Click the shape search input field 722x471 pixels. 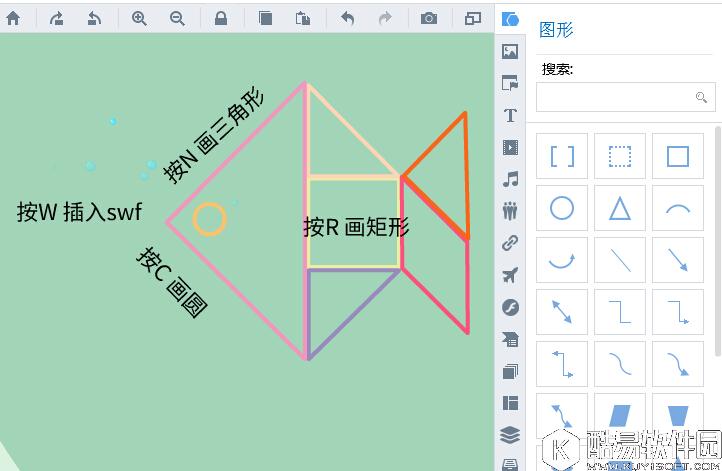point(626,97)
